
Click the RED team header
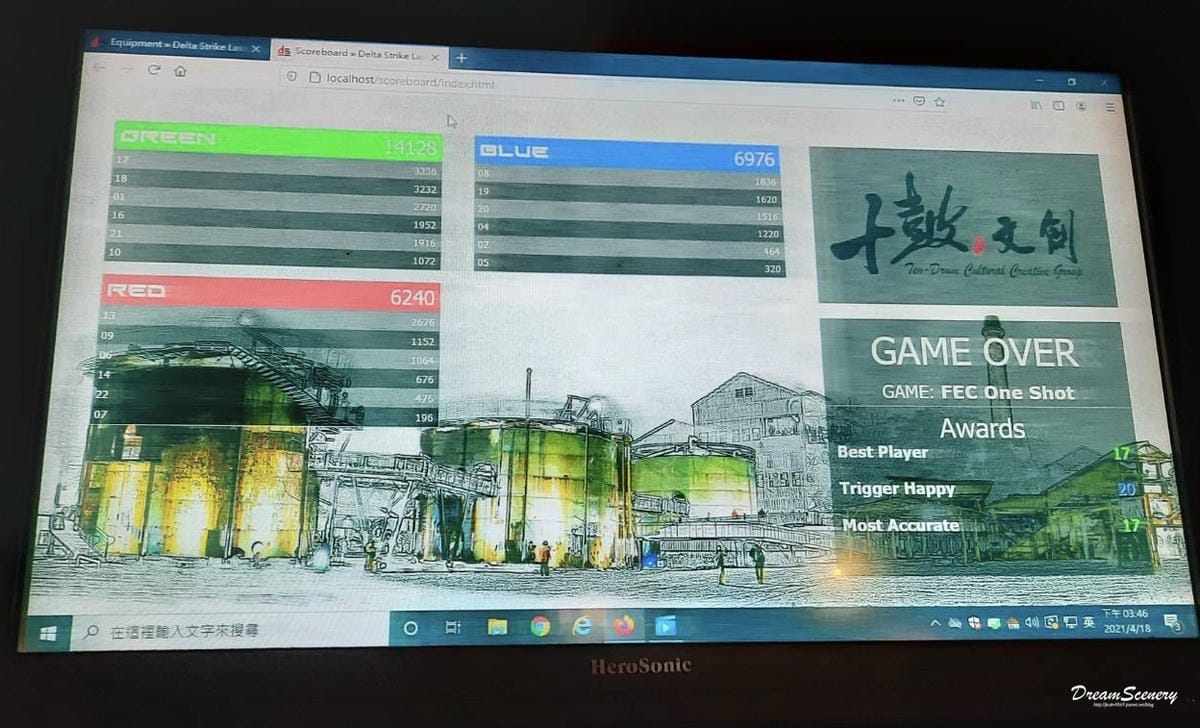(x=270, y=293)
